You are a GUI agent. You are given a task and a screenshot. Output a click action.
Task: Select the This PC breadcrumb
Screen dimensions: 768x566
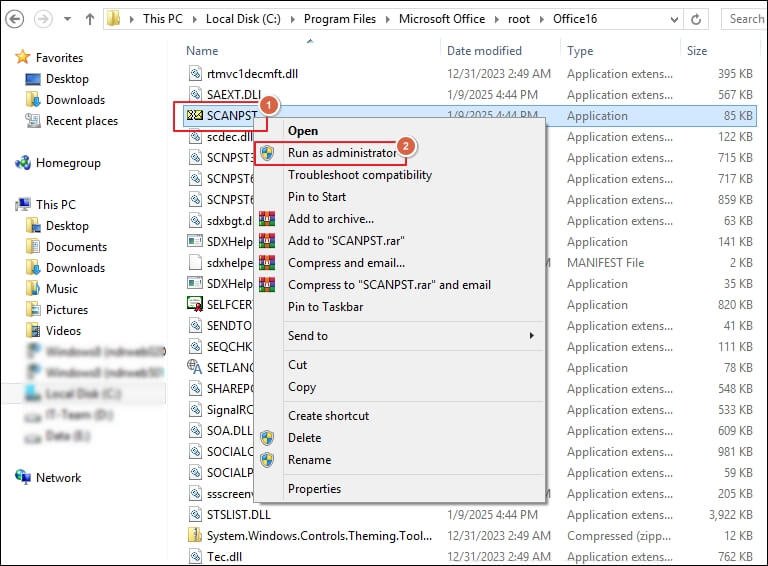(163, 19)
